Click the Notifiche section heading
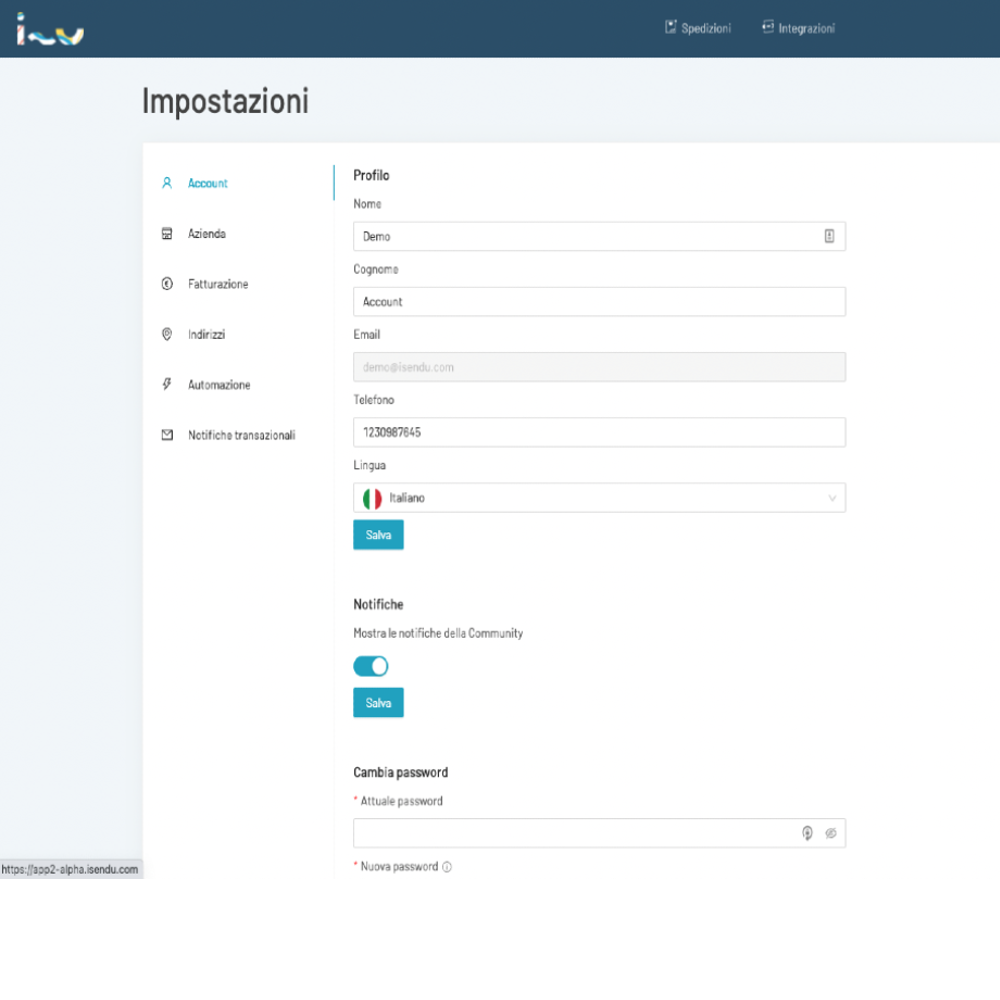 pyautogui.click(x=378, y=604)
